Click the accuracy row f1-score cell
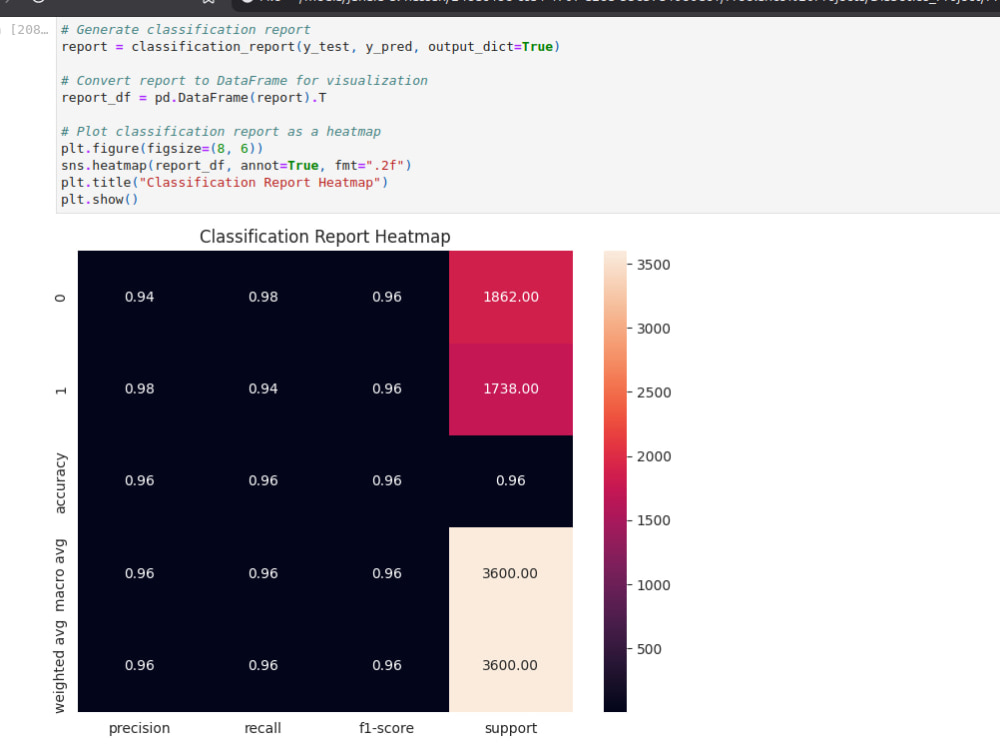 point(387,481)
